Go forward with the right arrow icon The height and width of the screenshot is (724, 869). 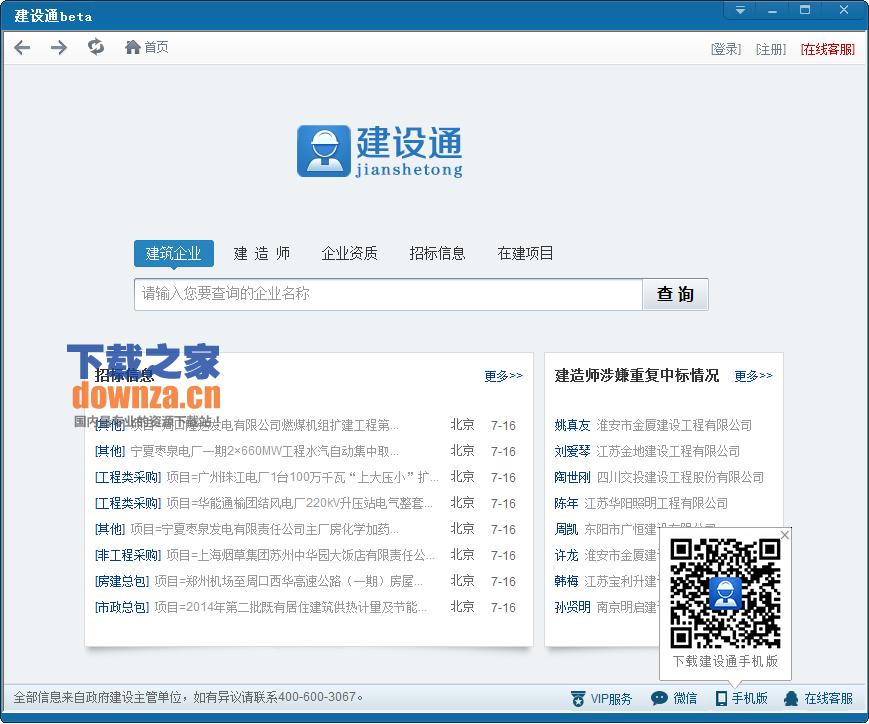(x=59, y=48)
